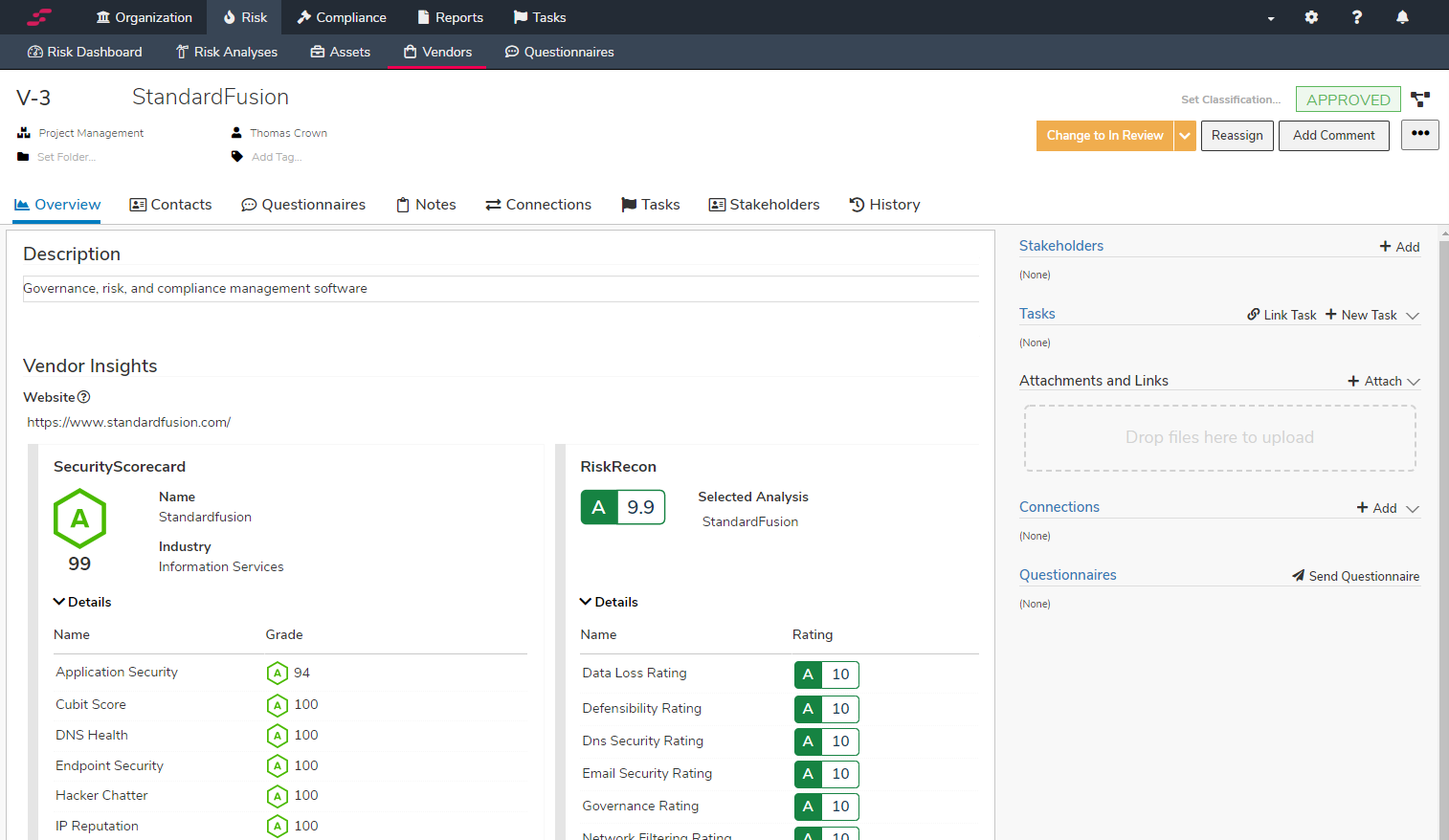Switch to the Contacts tab

170,205
